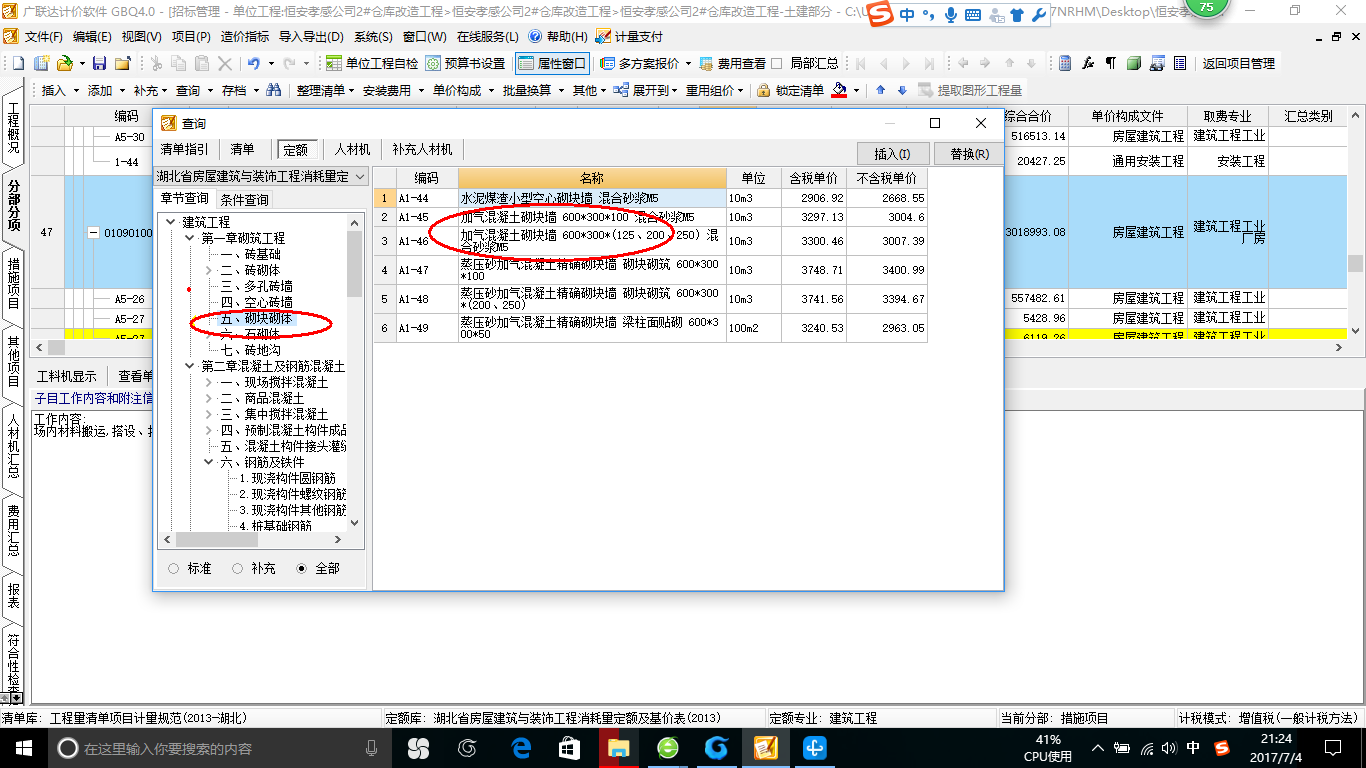This screenshot has height=768, width=1366.
Task: Open Microsoft Edge from taskbar
Action: (521, 748)
